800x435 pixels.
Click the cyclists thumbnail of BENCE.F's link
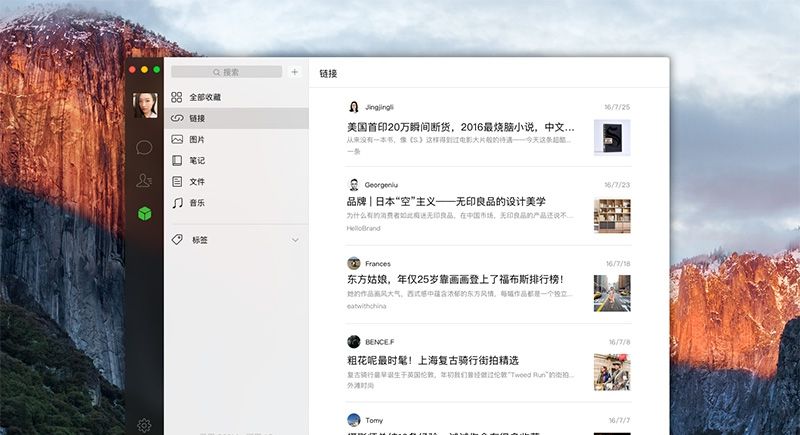tap(612, 372)
